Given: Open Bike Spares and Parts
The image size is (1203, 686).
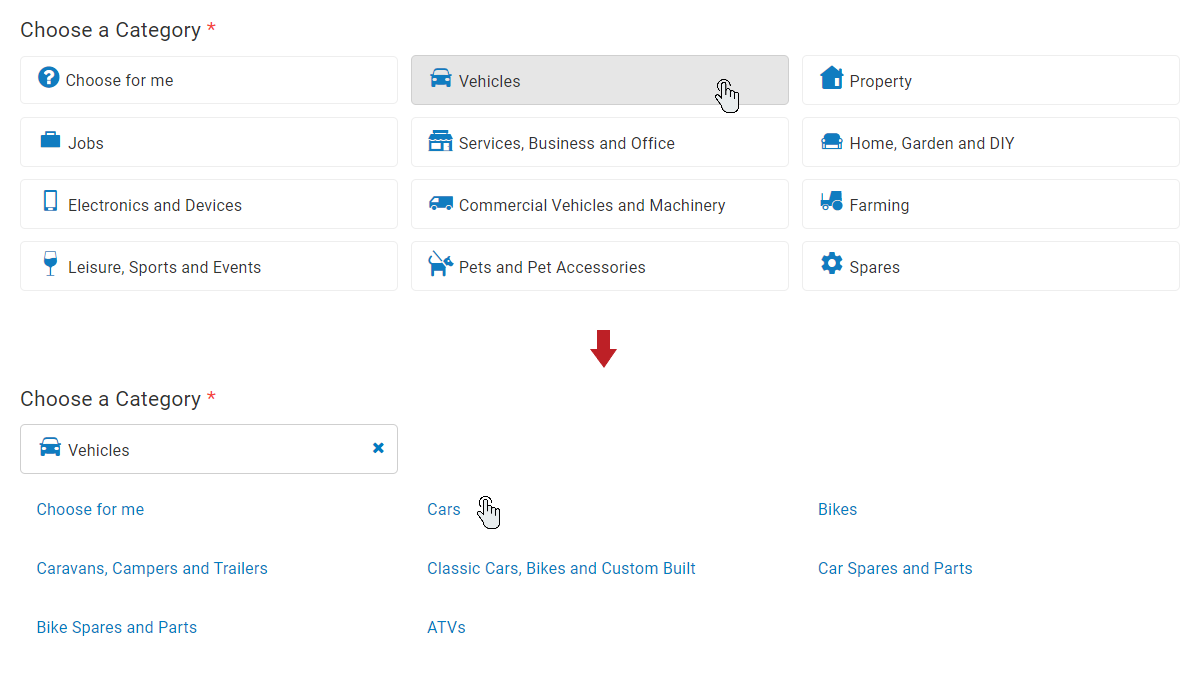Looking at the screenshot, I should click(116, 627).
